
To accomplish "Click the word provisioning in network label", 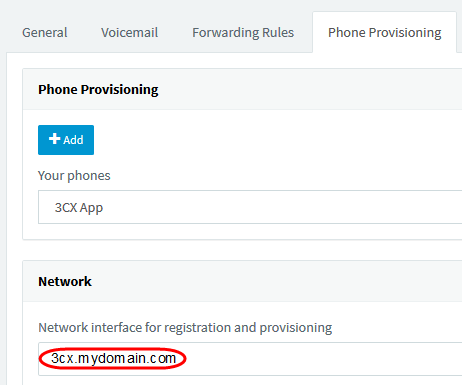I will pyautogui.click(x=296, y=328).
